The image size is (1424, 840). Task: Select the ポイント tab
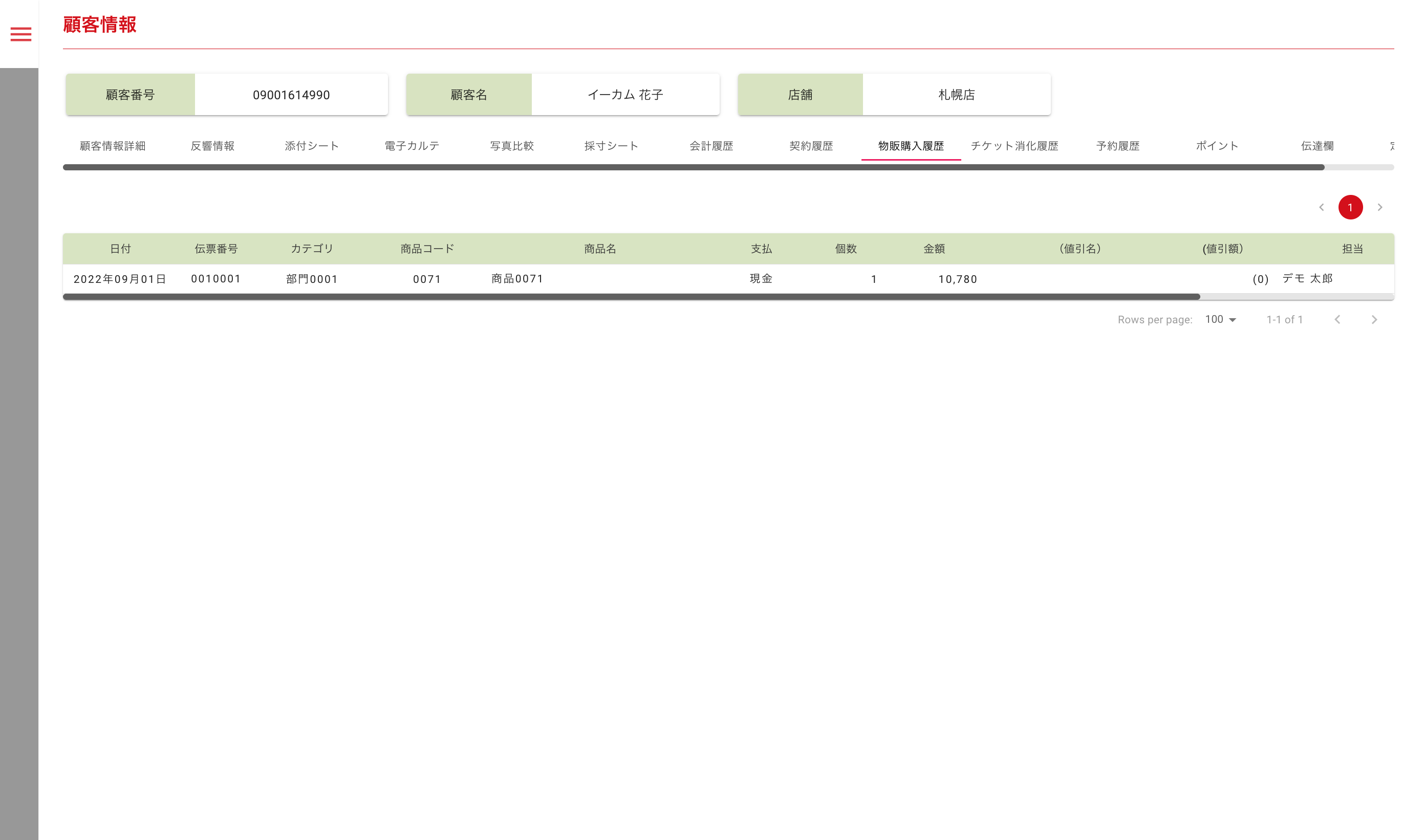pyautogui.click(x=1217, y=146)
